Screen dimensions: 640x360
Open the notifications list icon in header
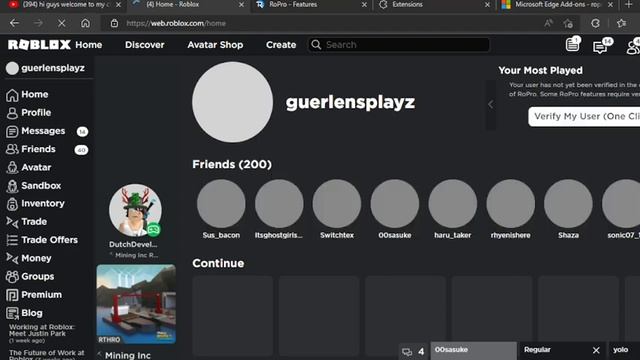(572, 44)
